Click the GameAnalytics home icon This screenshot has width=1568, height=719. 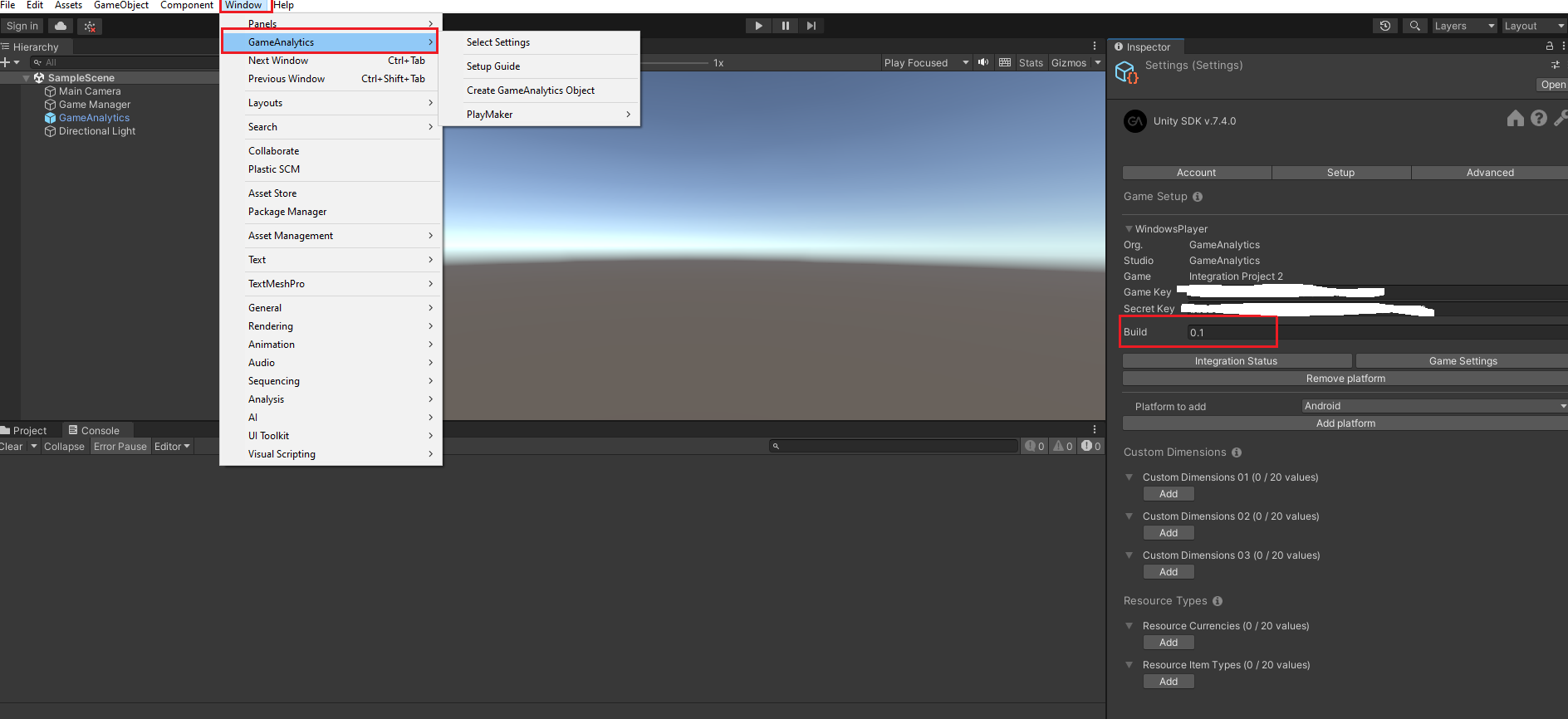pos(1516,119)
